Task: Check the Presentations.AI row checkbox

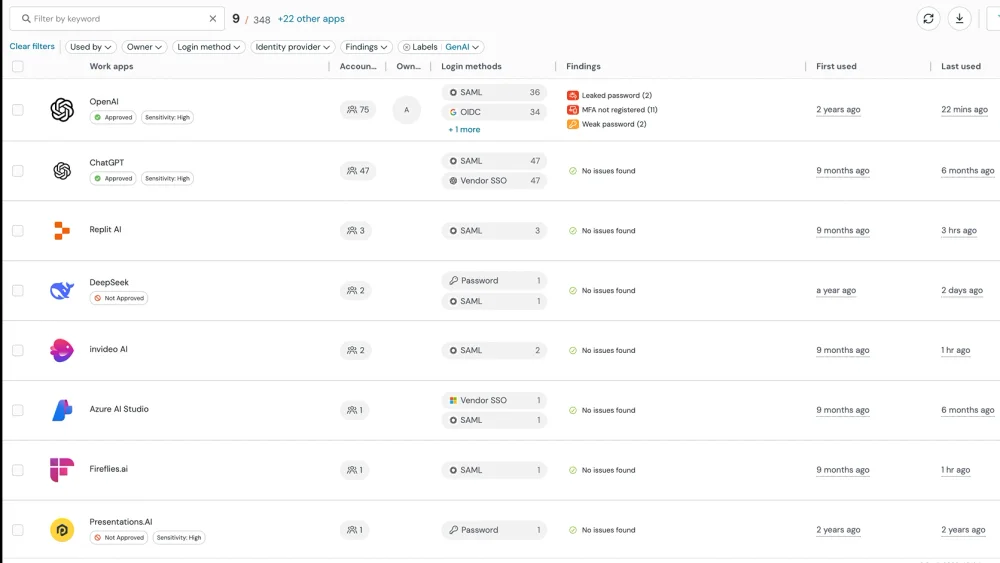Action: [x=18, y=530]
